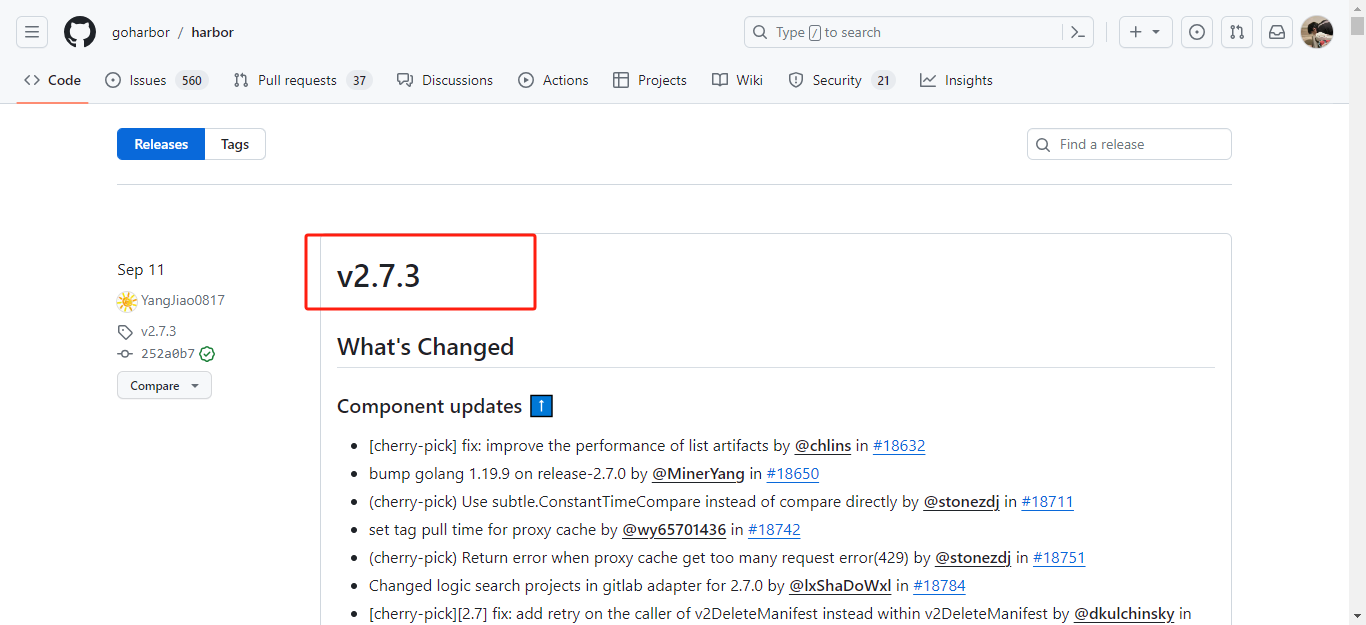1366x625 pixels.
Task: Click the page vertical scrollbar
Action: (1357, 300)
